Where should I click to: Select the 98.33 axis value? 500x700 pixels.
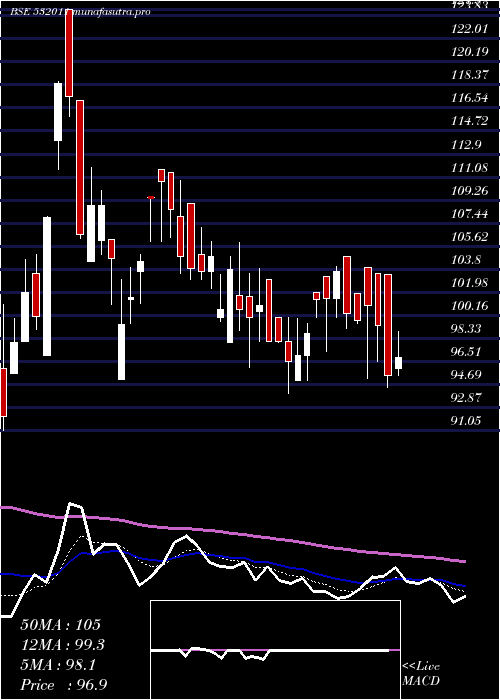coord(466,329)
